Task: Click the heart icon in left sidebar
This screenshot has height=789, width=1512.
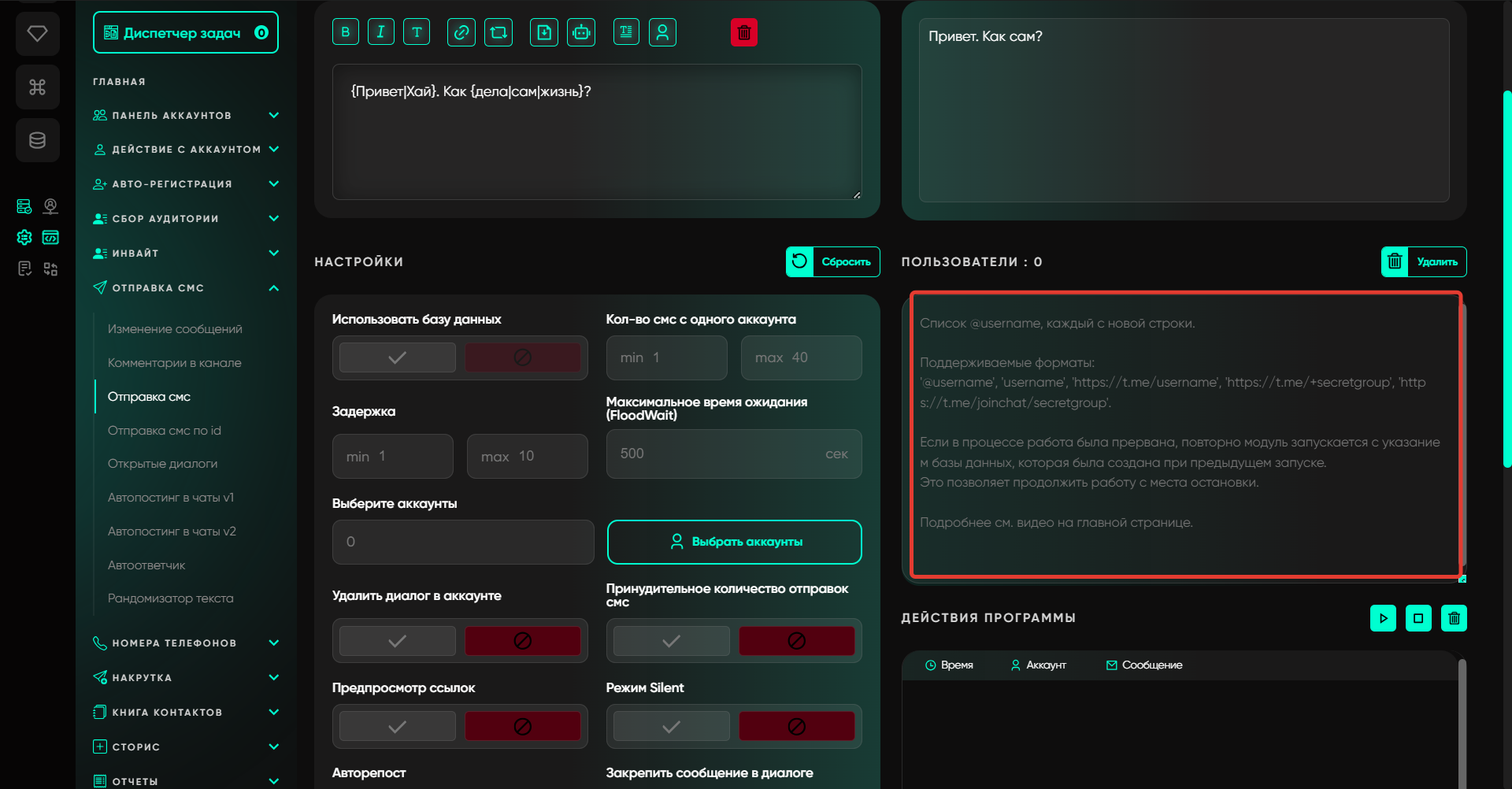Action: (x=37, y=33)
